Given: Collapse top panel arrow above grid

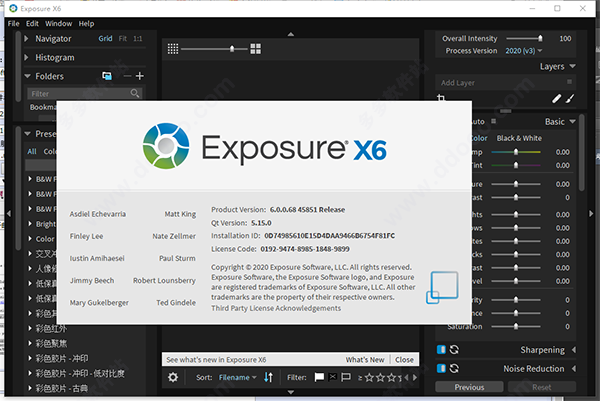Looking at the screenshot, I should point(291,34).
